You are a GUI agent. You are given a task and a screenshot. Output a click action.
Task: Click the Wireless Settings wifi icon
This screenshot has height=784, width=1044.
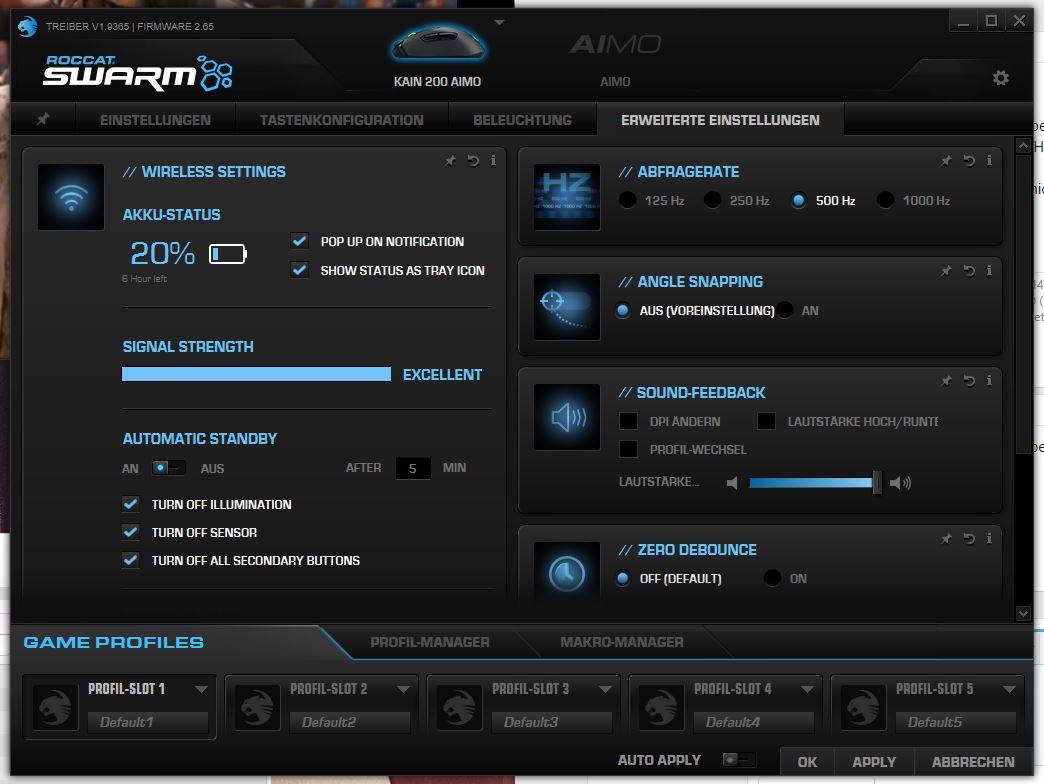point(70,196)
